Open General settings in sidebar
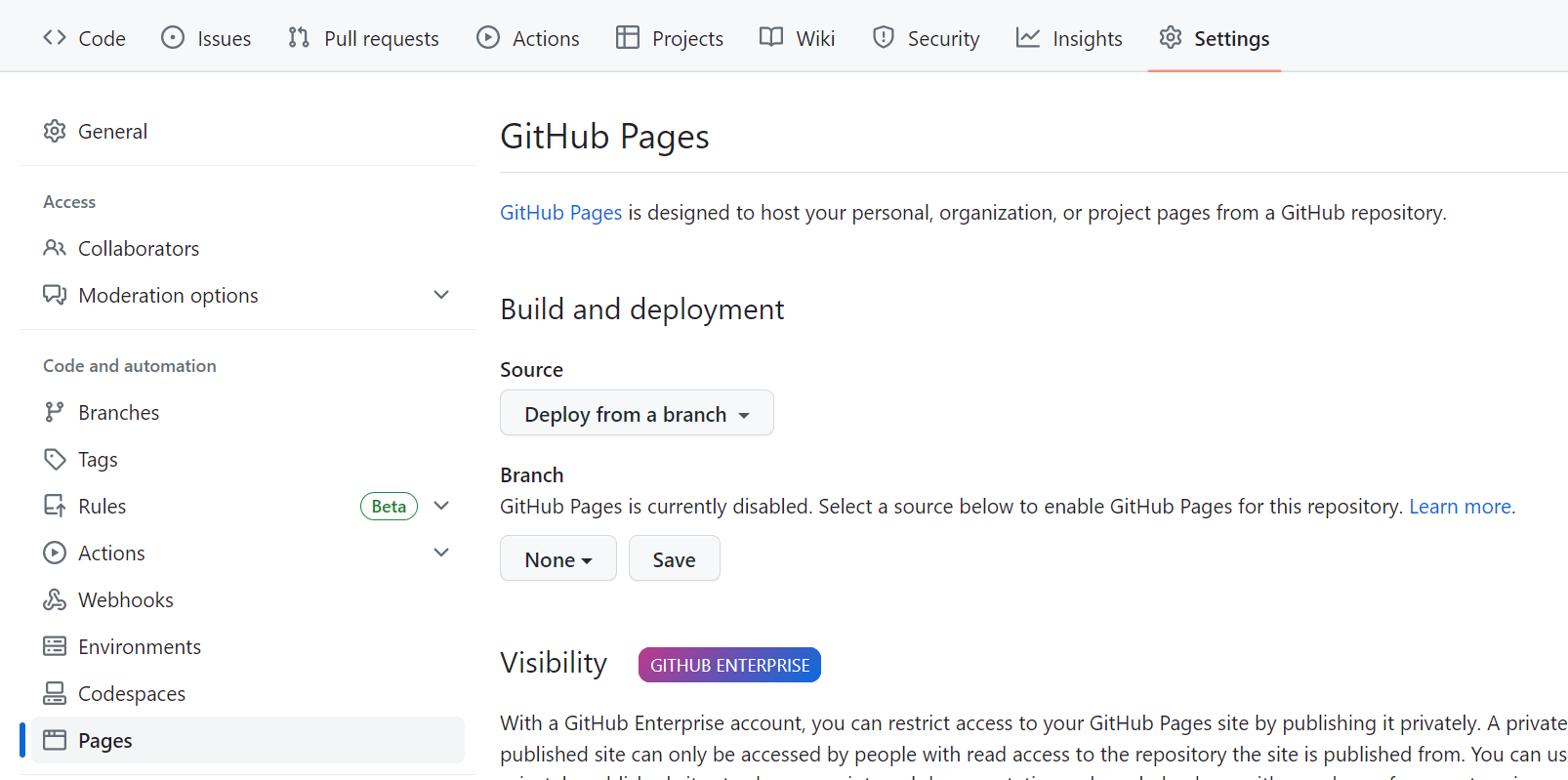Image resolution: width=1568 pixels, height=780 pixels. pyautogui.click(x=248, y=131)
